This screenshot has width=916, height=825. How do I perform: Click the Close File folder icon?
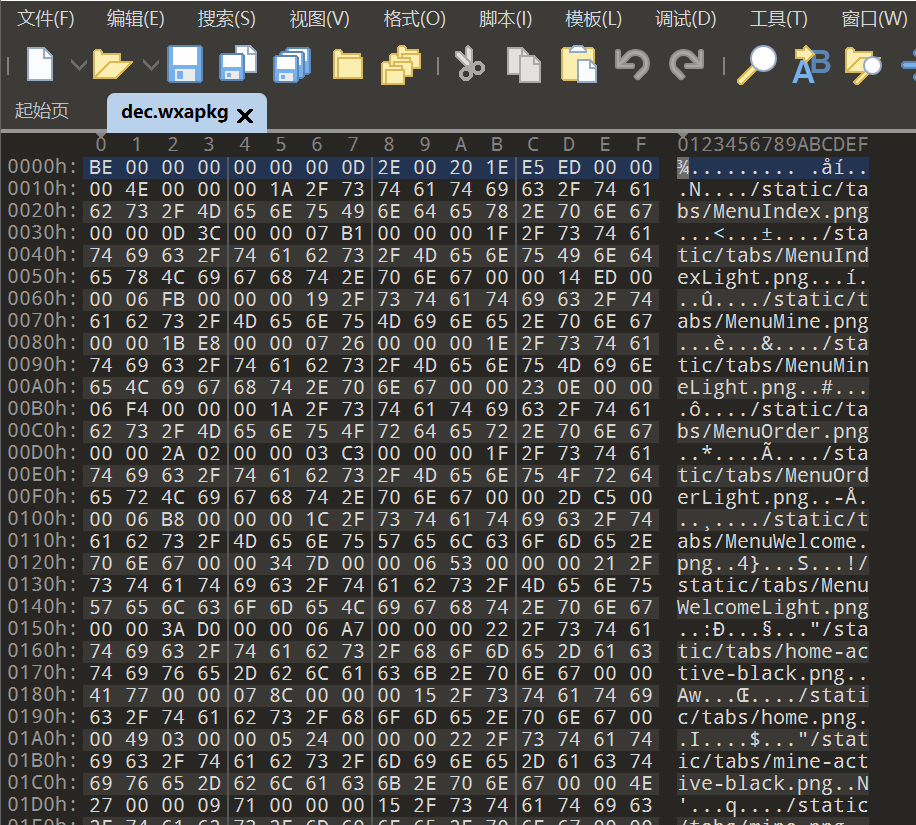tap(347, 65)
